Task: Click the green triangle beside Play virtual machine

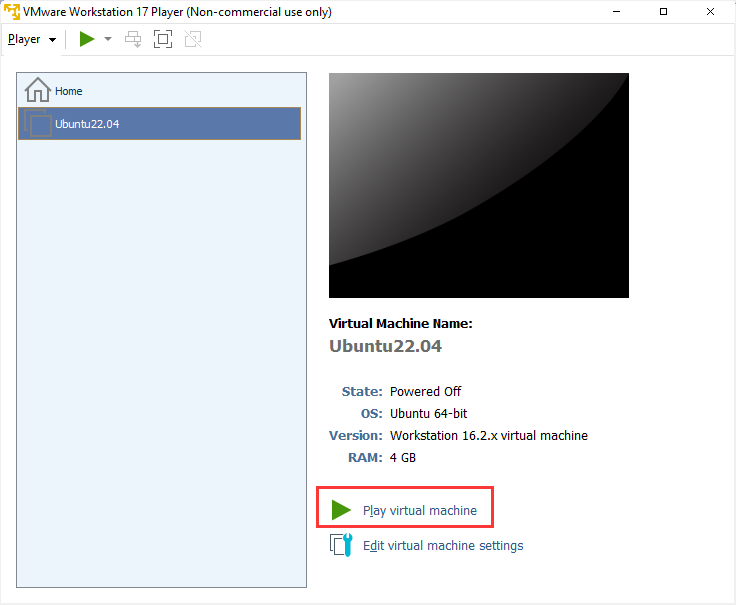Action: click(x=341, y=510)
